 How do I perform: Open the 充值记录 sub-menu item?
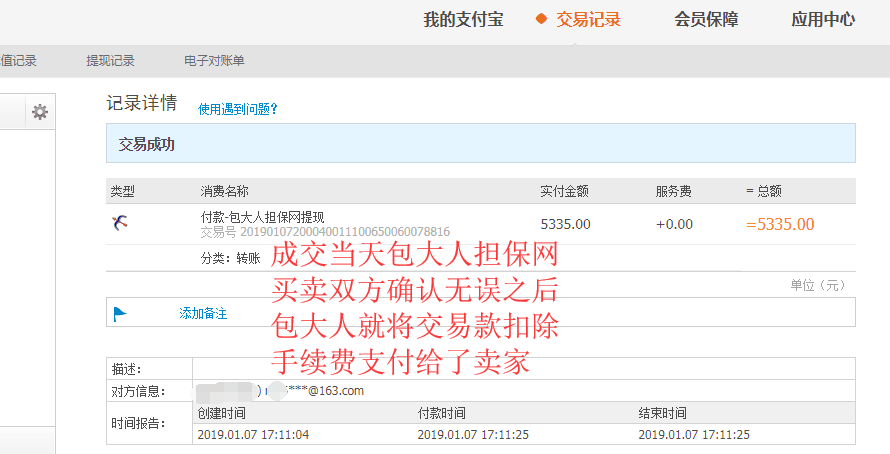click(x=18, y=61)
